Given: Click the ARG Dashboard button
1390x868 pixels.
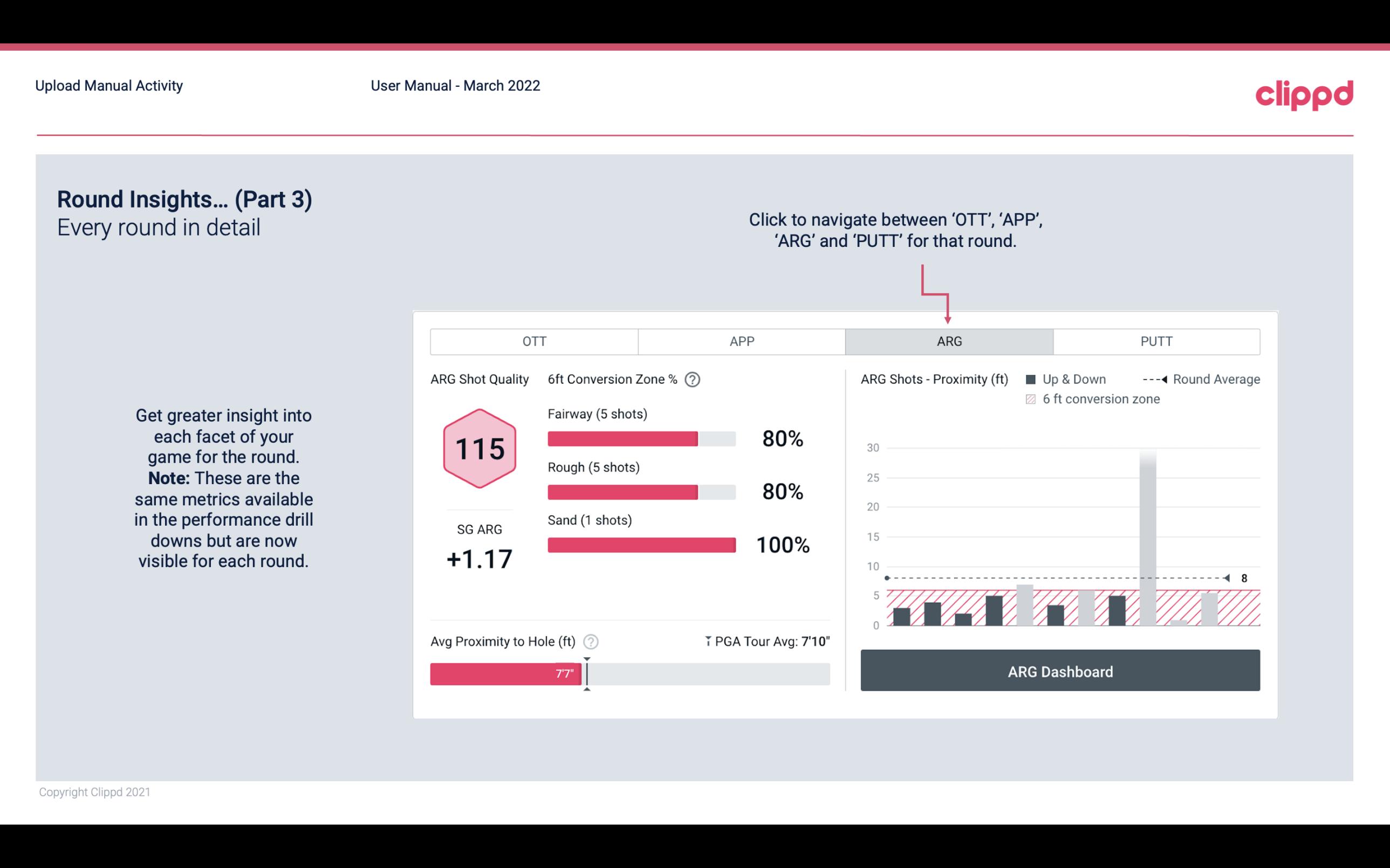Looking at the screenshot, I should (1061, 671).
